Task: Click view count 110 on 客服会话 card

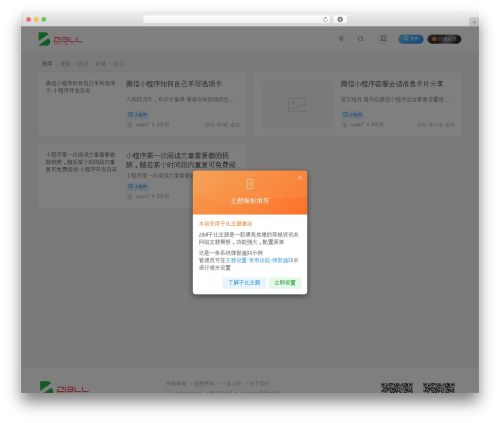Action: tap(436, 125)
